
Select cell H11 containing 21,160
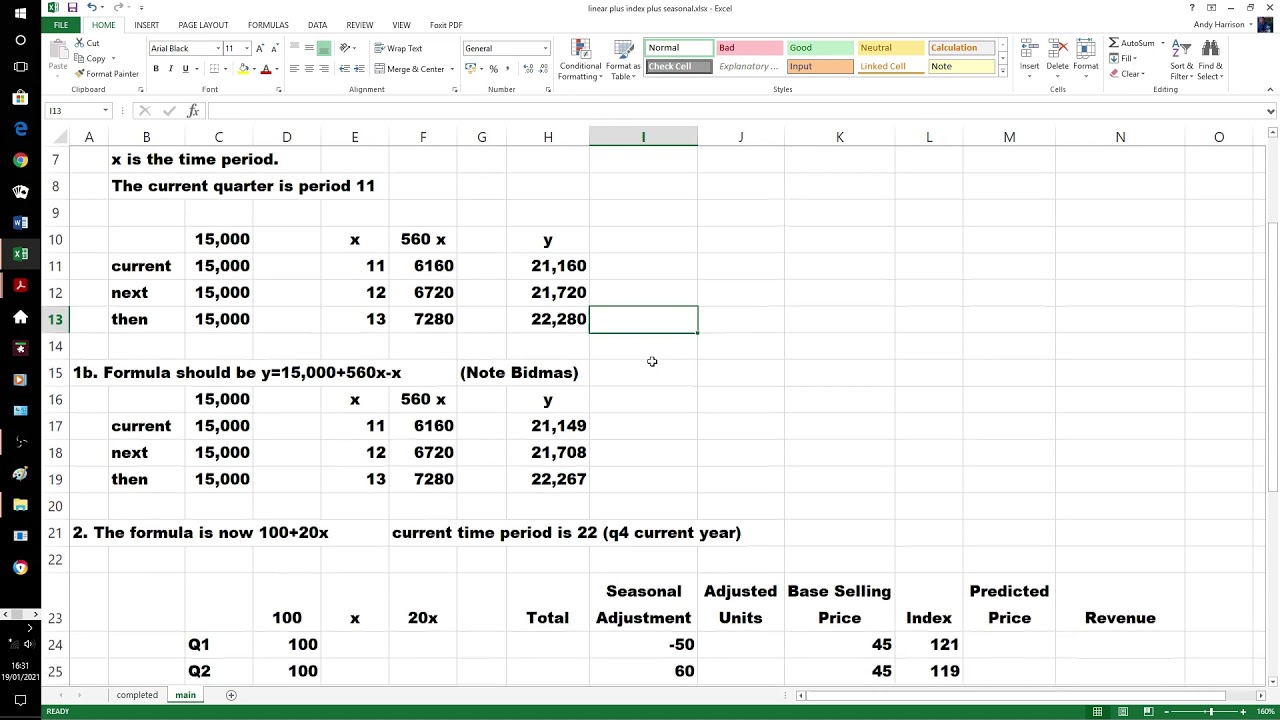(x=548, y=266)
